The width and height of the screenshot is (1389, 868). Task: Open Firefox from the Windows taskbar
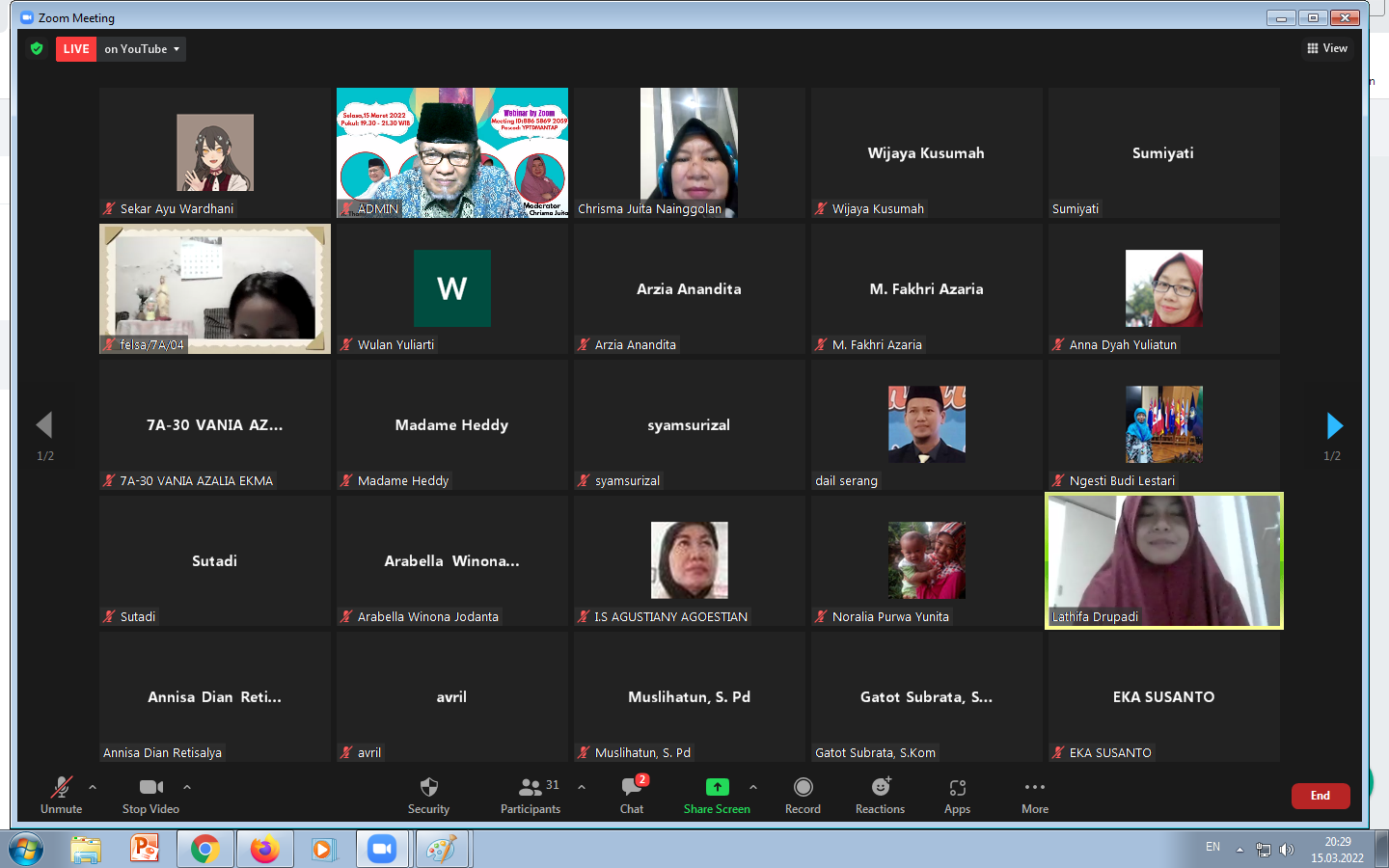tap(264, 849)
